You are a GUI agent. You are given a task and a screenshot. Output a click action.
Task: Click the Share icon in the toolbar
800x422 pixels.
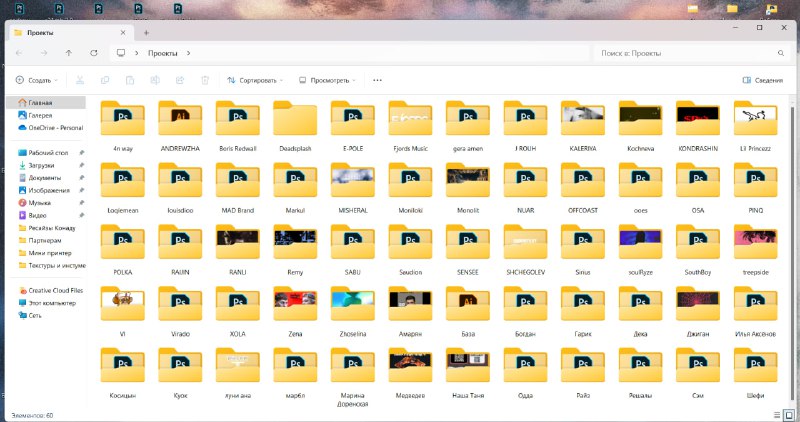tap(180, 80)
